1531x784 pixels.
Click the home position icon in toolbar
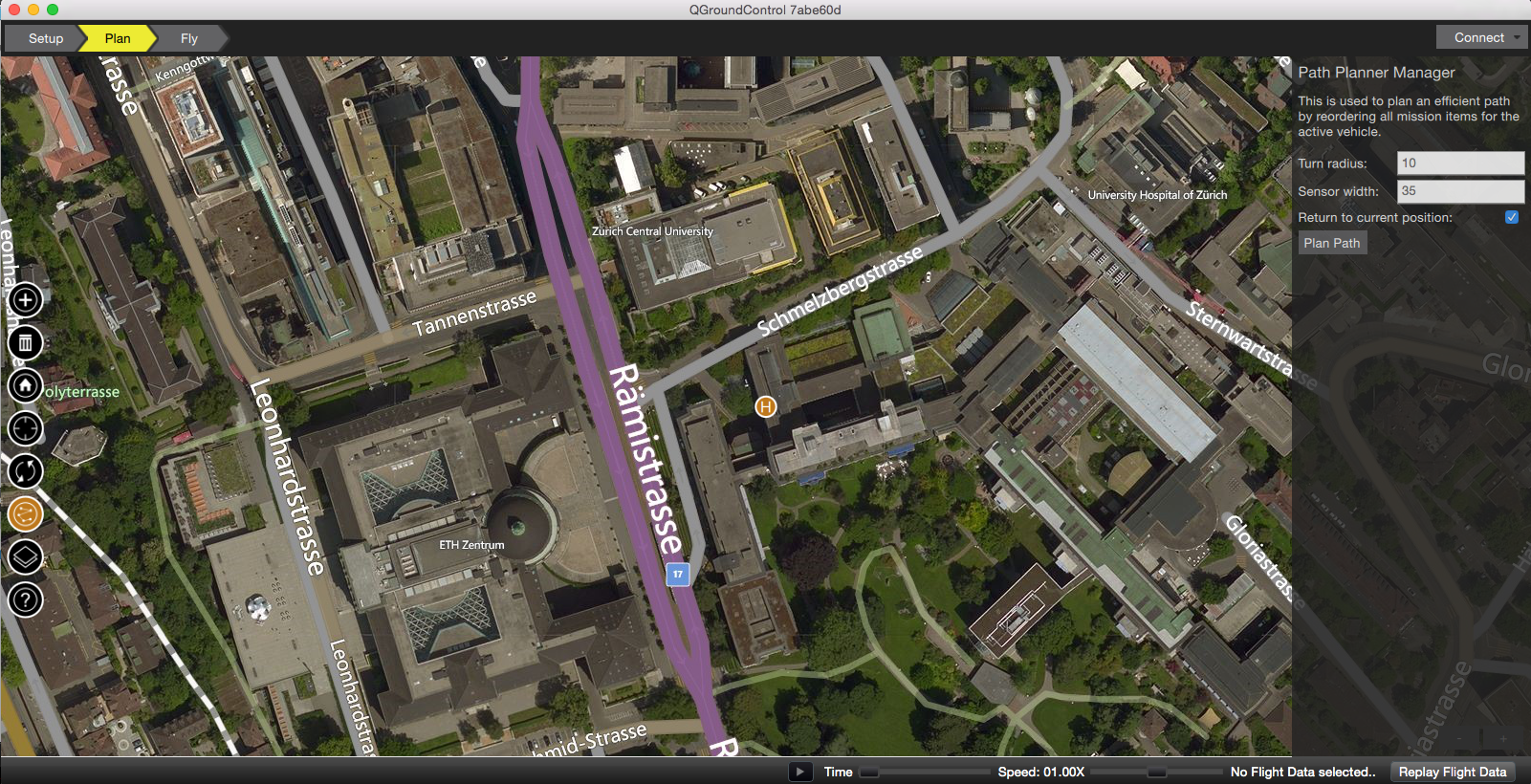[x=26, y=385]
